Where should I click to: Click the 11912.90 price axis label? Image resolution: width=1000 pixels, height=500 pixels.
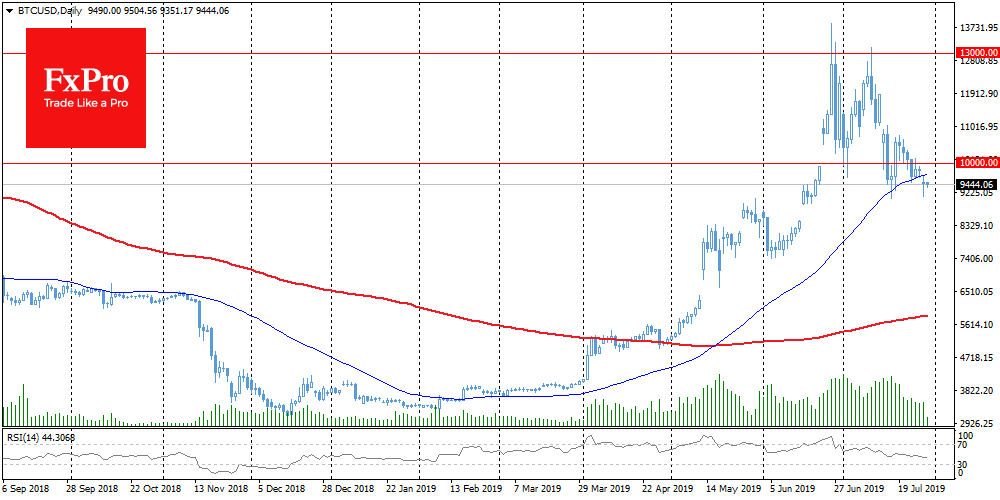coord(977,95)
